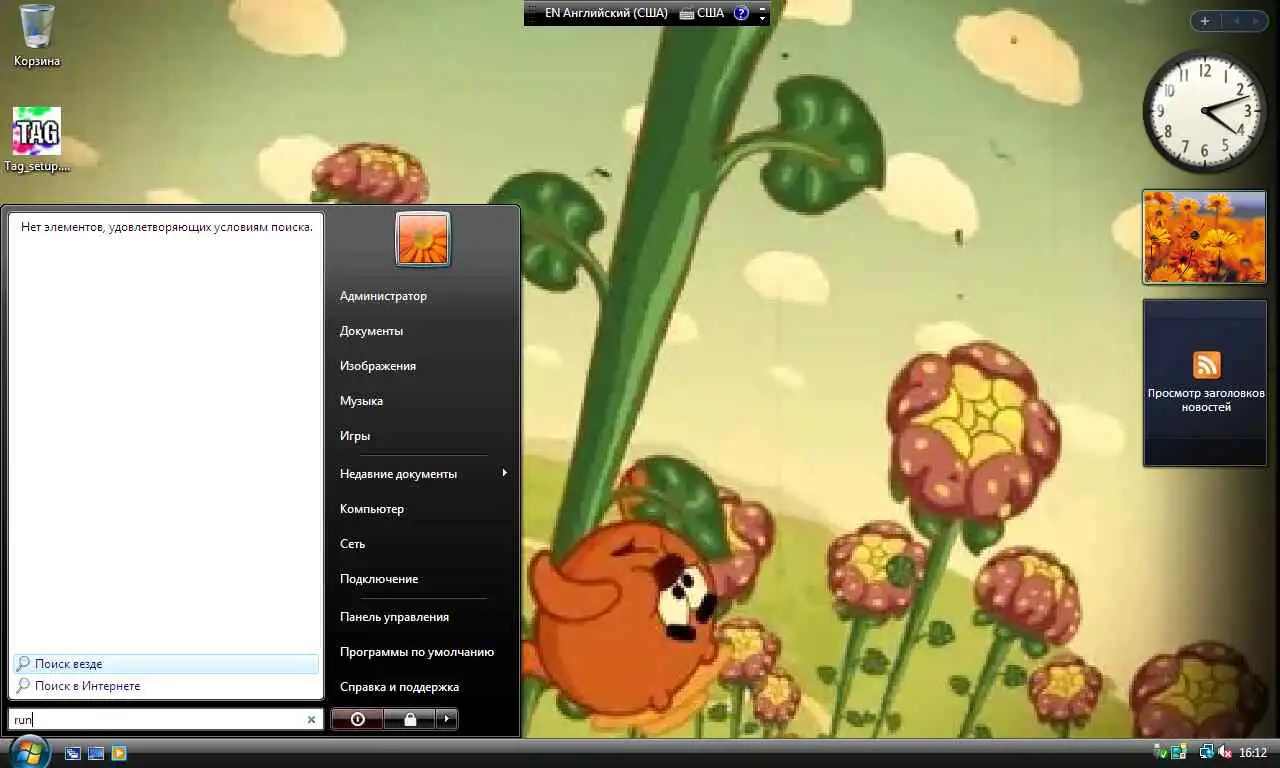This screenshot has height=768, width=1280.
Task: Open the Корзина recycle bin icon
Action: [37, 36]
